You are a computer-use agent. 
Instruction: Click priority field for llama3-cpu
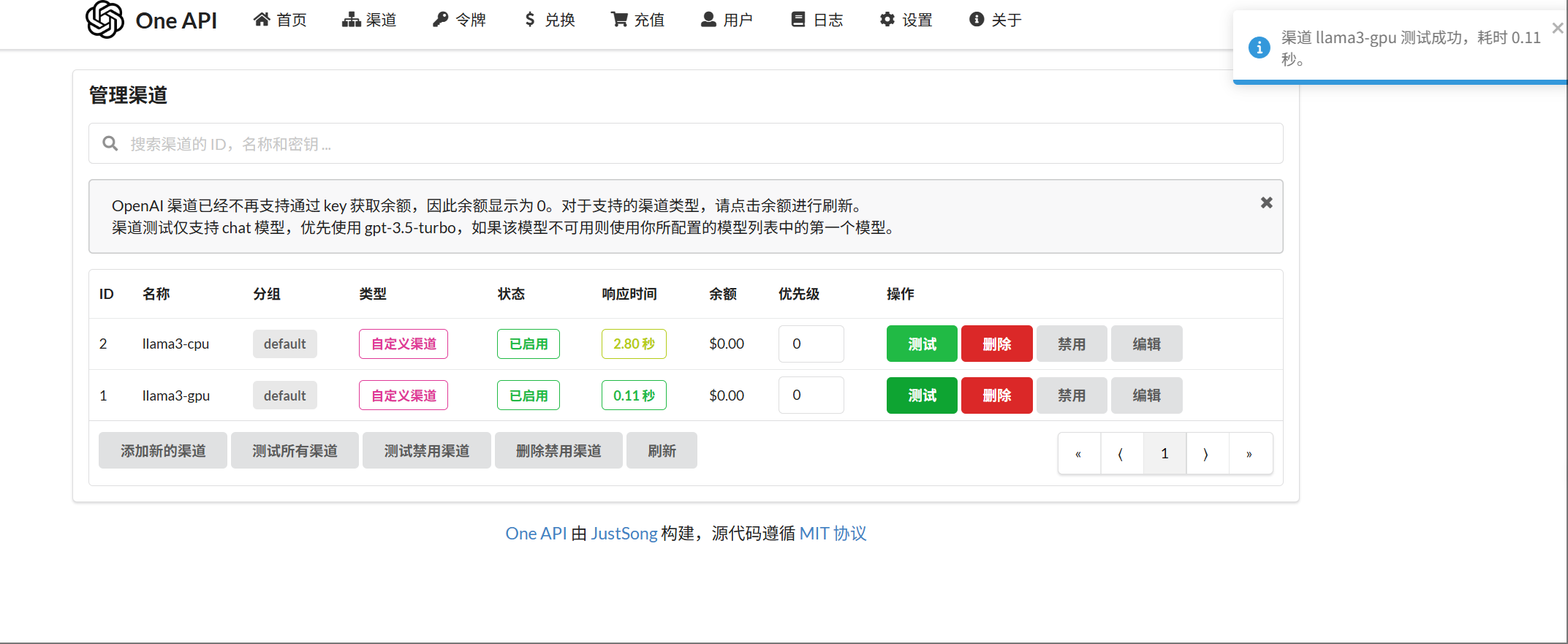(x=810, y=344)
